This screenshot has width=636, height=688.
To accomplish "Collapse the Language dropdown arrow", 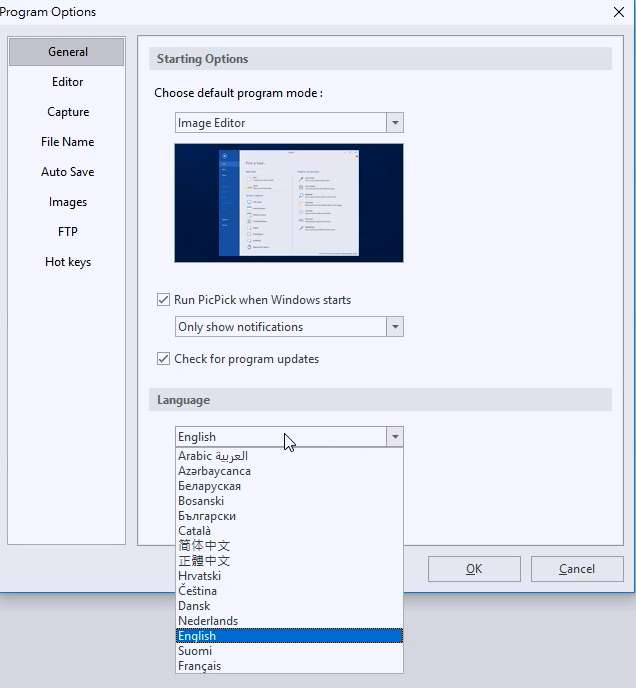I will [395, 437].
